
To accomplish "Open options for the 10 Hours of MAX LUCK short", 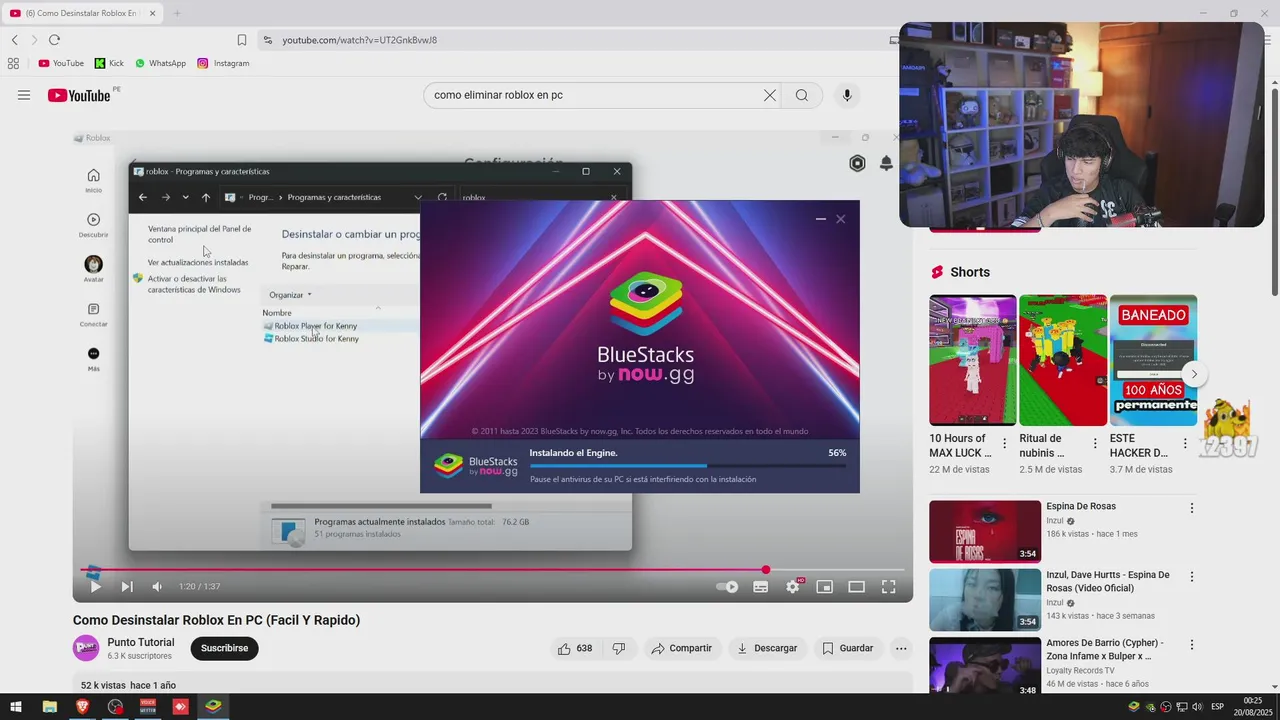I will click(x=1004, y=444).
